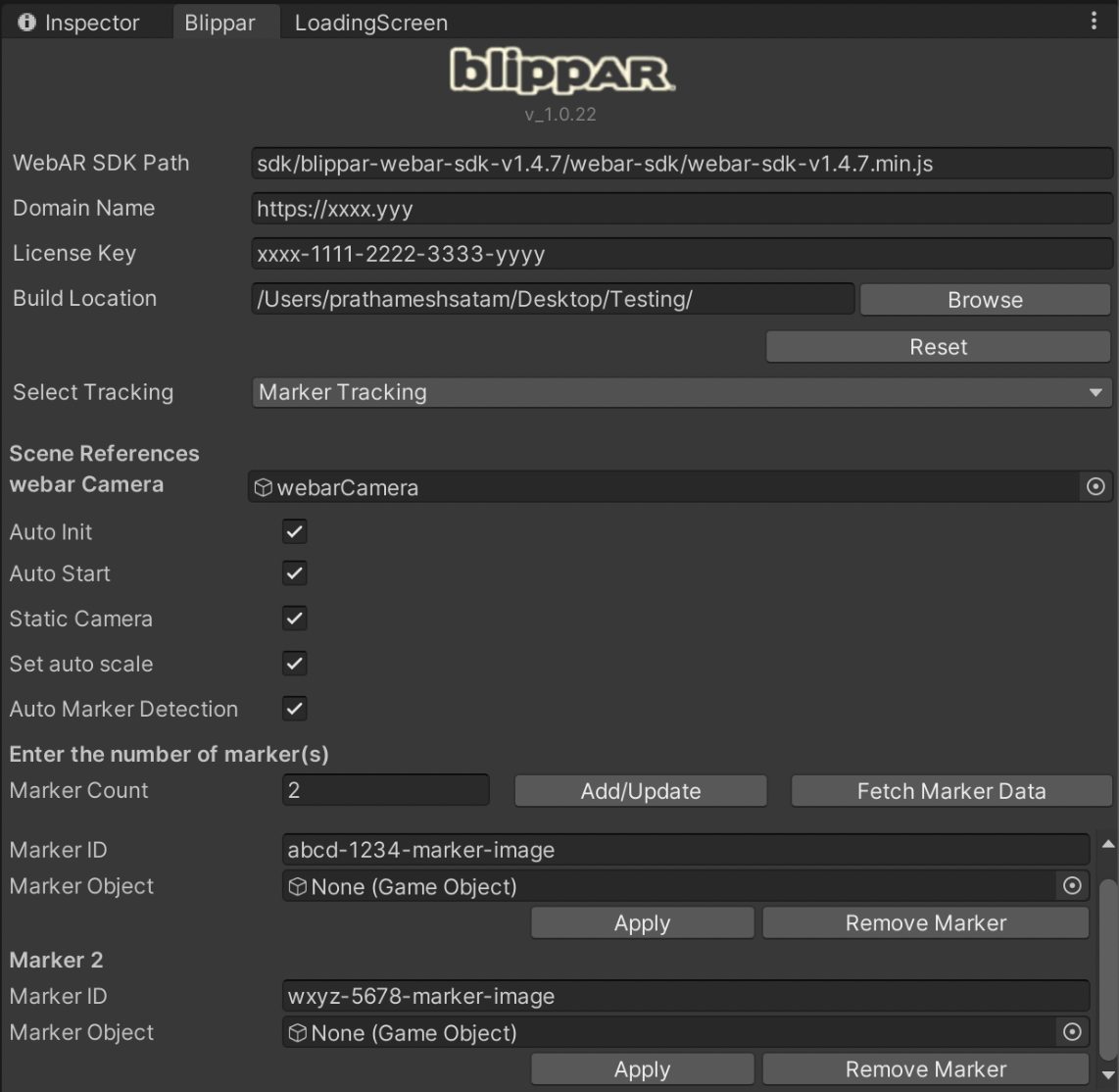Click the blippAR logo image
This screenshot has height=1092, width=1119.
[x=561, y=72]
